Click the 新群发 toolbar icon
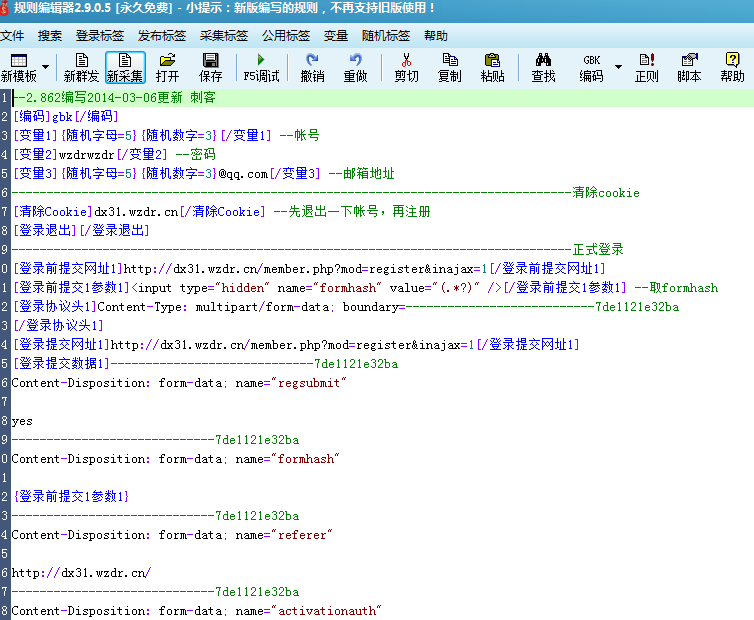Image resolution: width=754 pixels, height=620 pixels. pyautogui.click(x=81, y=68)
